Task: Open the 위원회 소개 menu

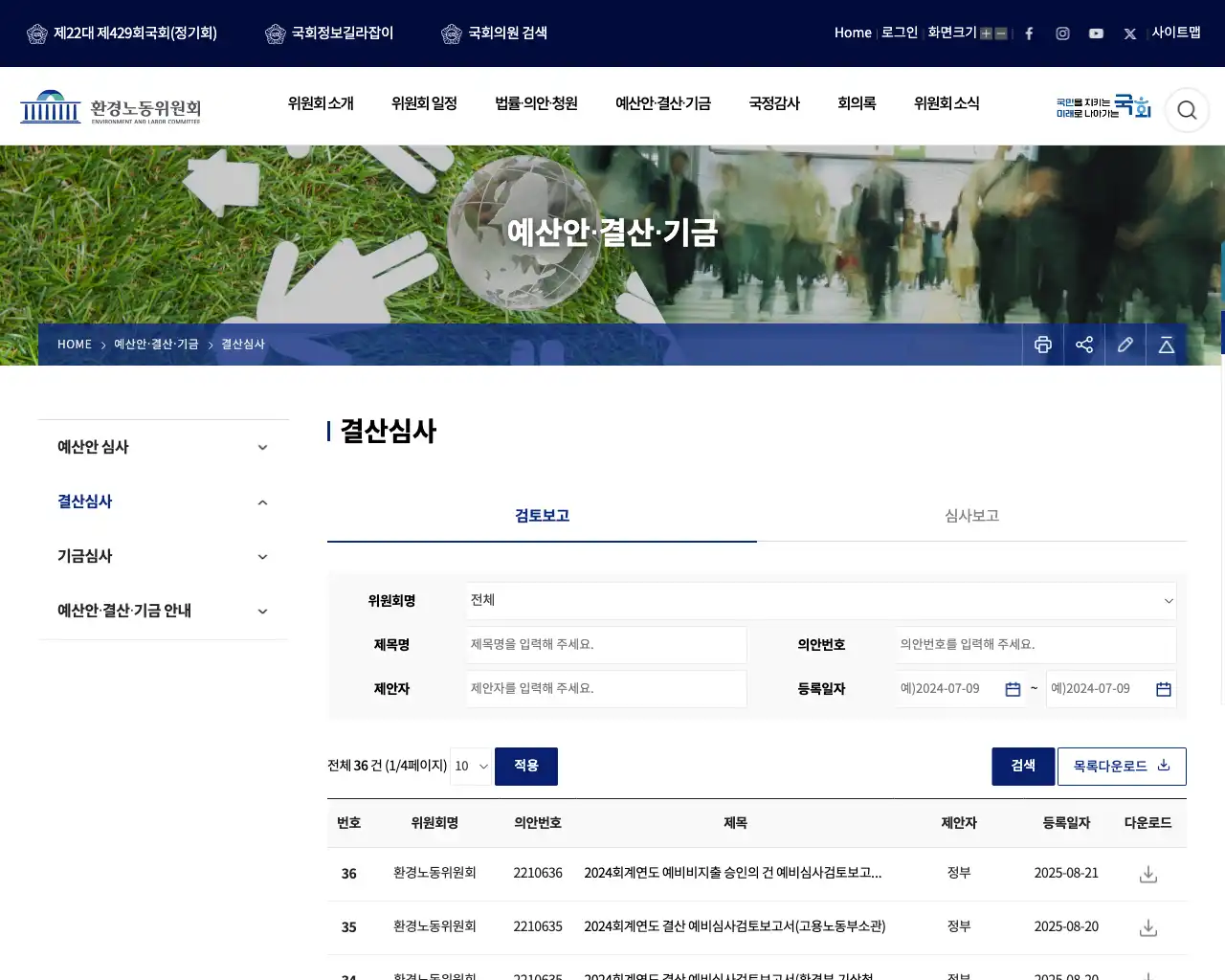Action: (321, 103)
